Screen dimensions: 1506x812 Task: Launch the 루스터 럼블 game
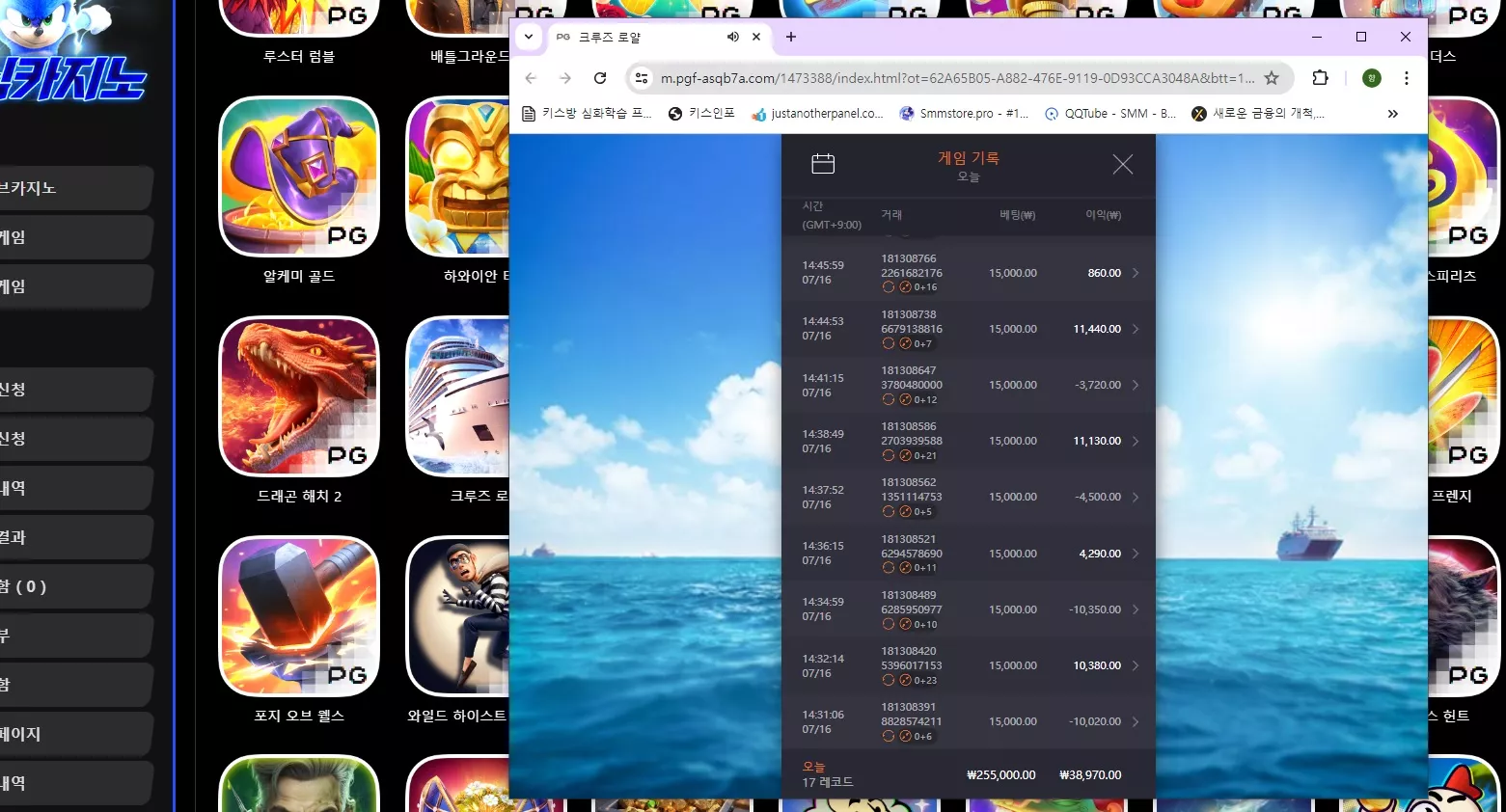coord(299,17)
